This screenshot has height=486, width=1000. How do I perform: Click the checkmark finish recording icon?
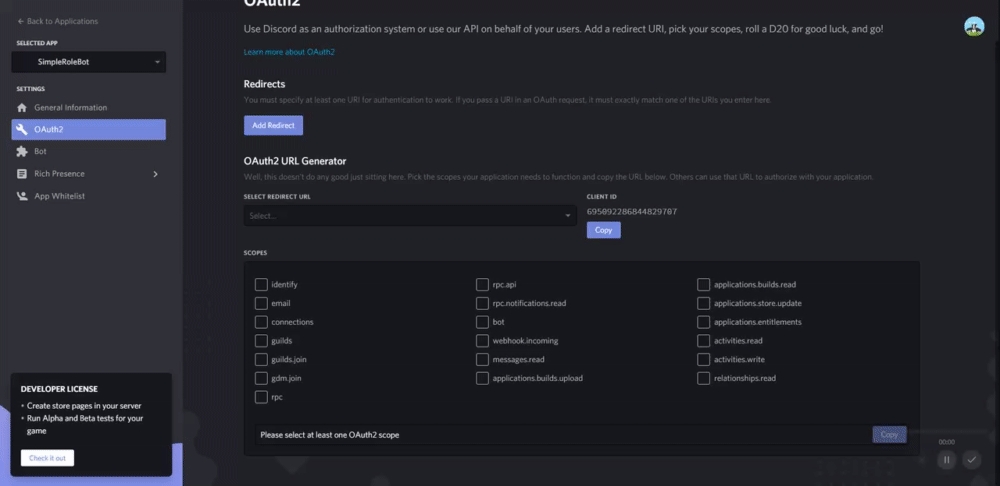coord(971,460)
